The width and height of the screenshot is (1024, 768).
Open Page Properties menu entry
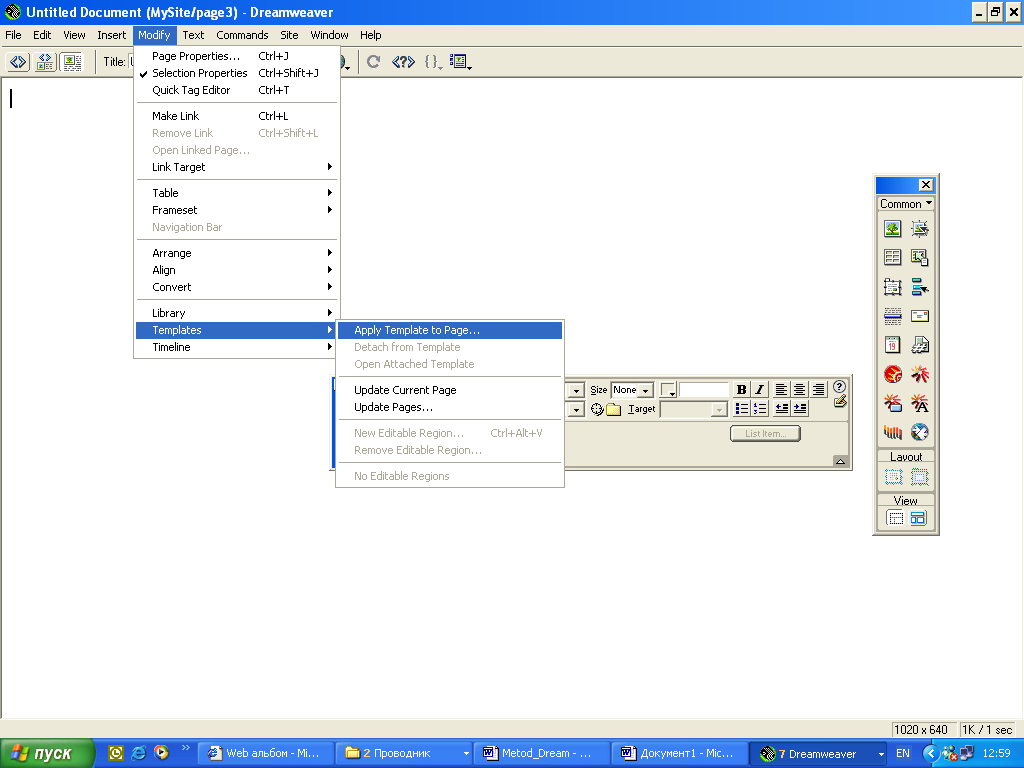tap(236, 56)
